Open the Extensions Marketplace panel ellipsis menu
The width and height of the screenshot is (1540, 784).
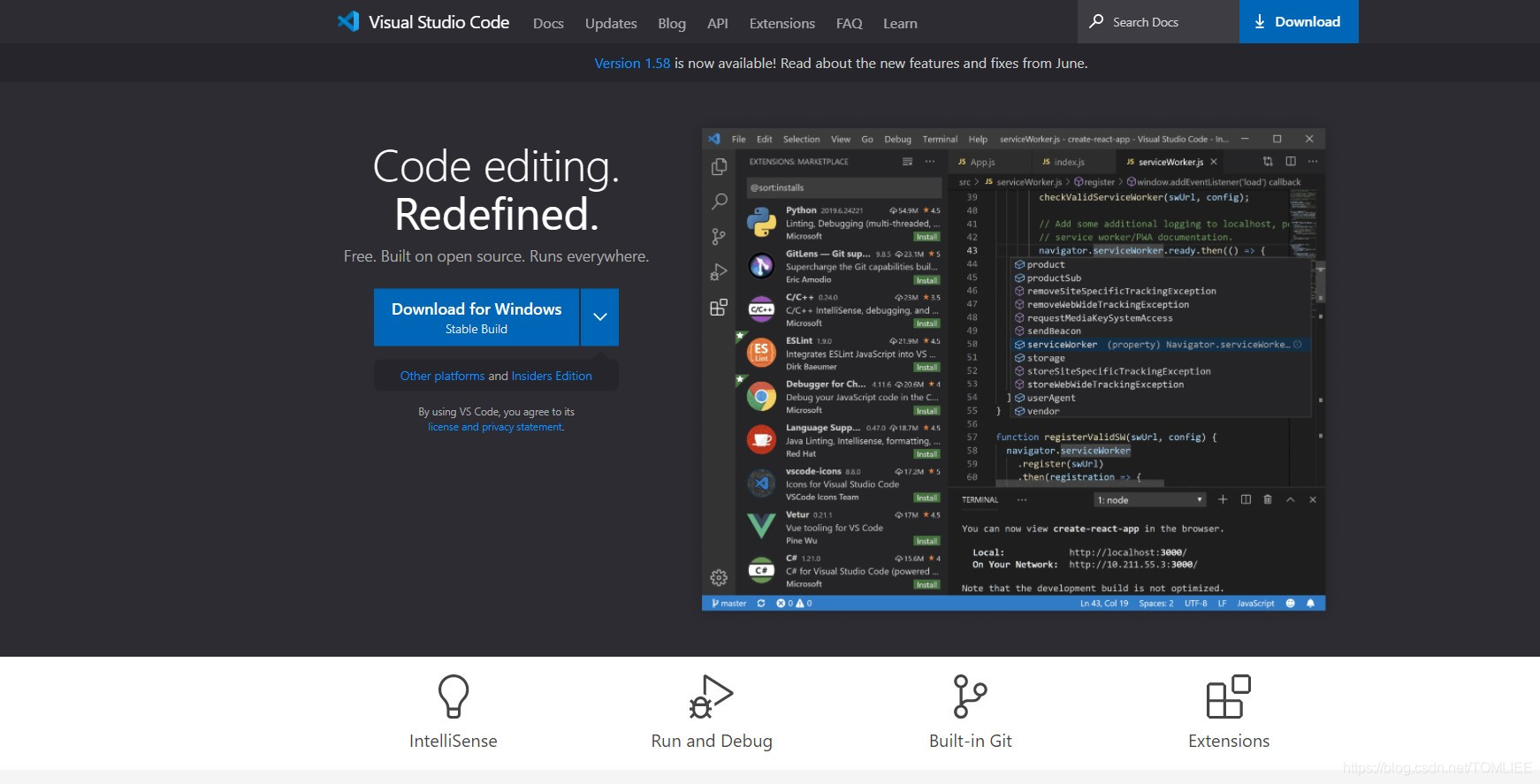coord(930,162)
